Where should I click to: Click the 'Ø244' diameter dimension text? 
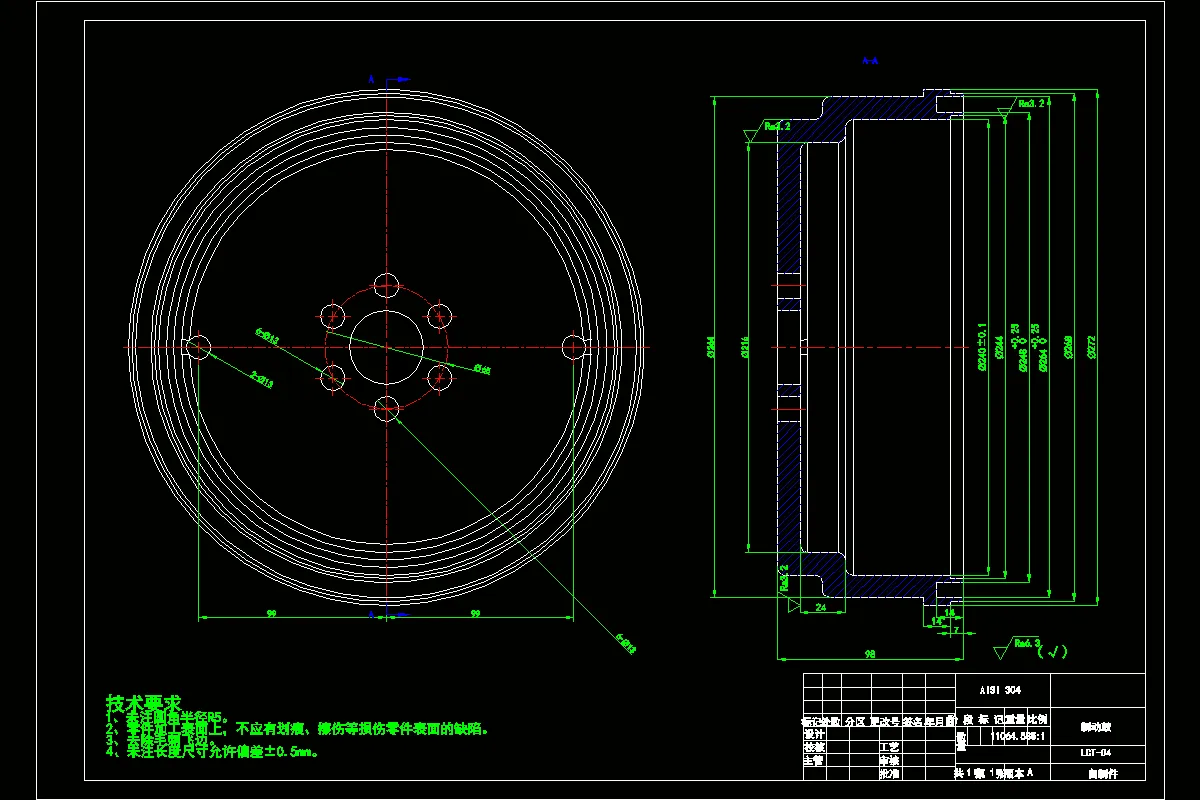tap(1001, 346)
